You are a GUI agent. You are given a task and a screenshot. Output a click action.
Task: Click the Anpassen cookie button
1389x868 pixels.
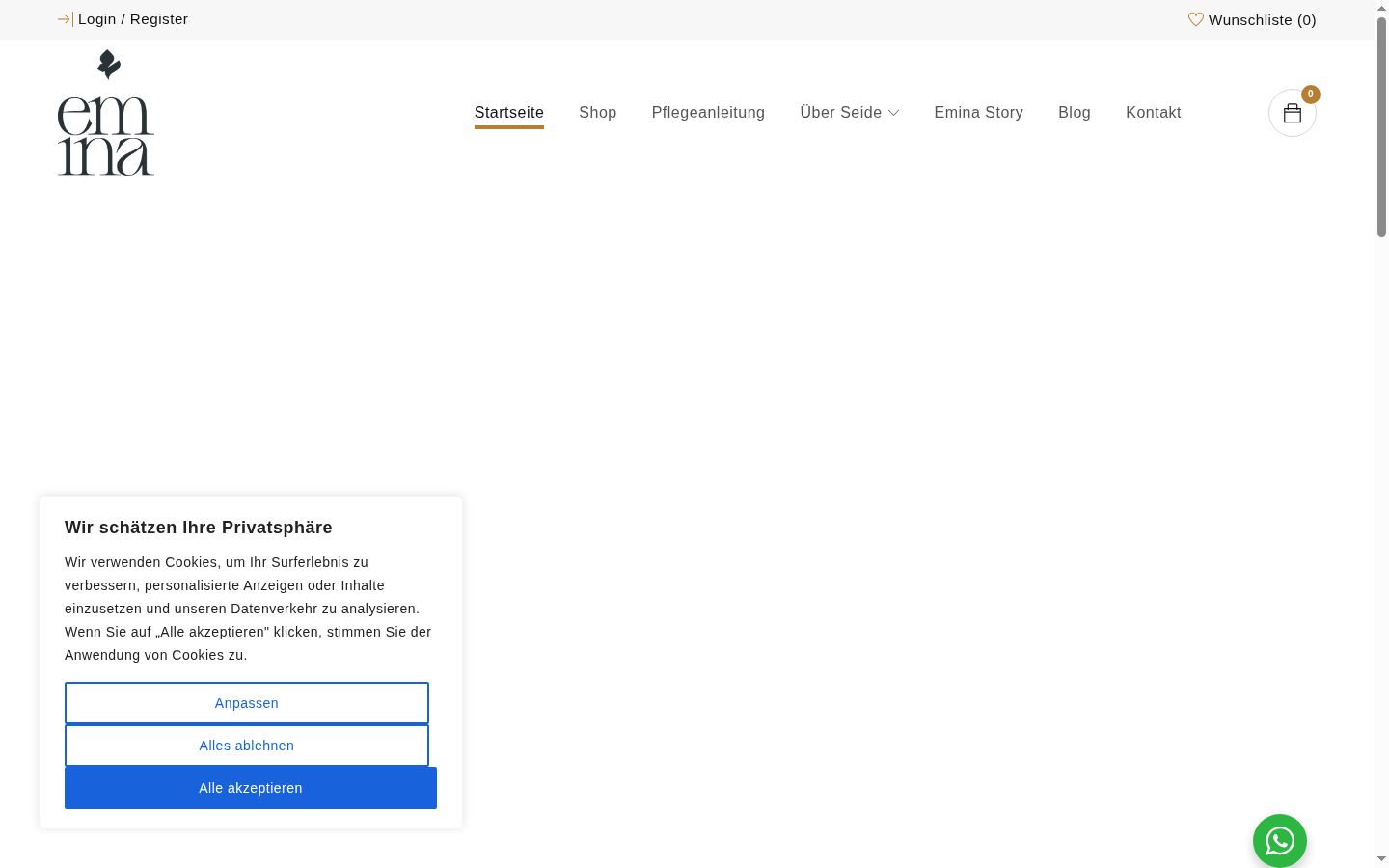pyautogui.click(x=247, y=703)
